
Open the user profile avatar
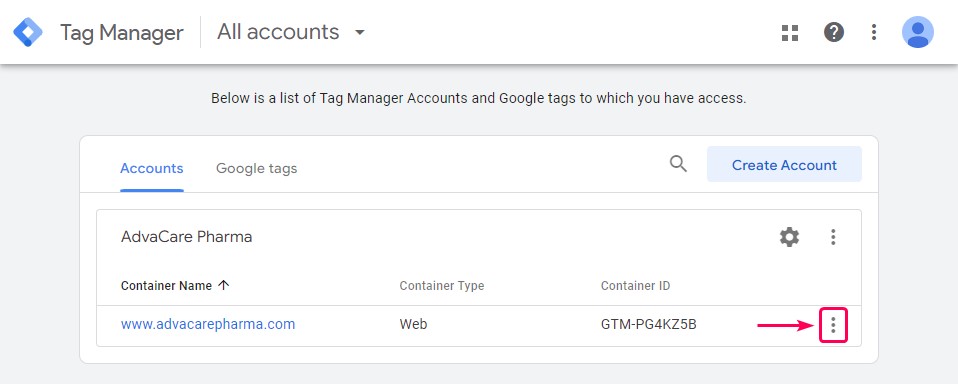tap(918, 32)
